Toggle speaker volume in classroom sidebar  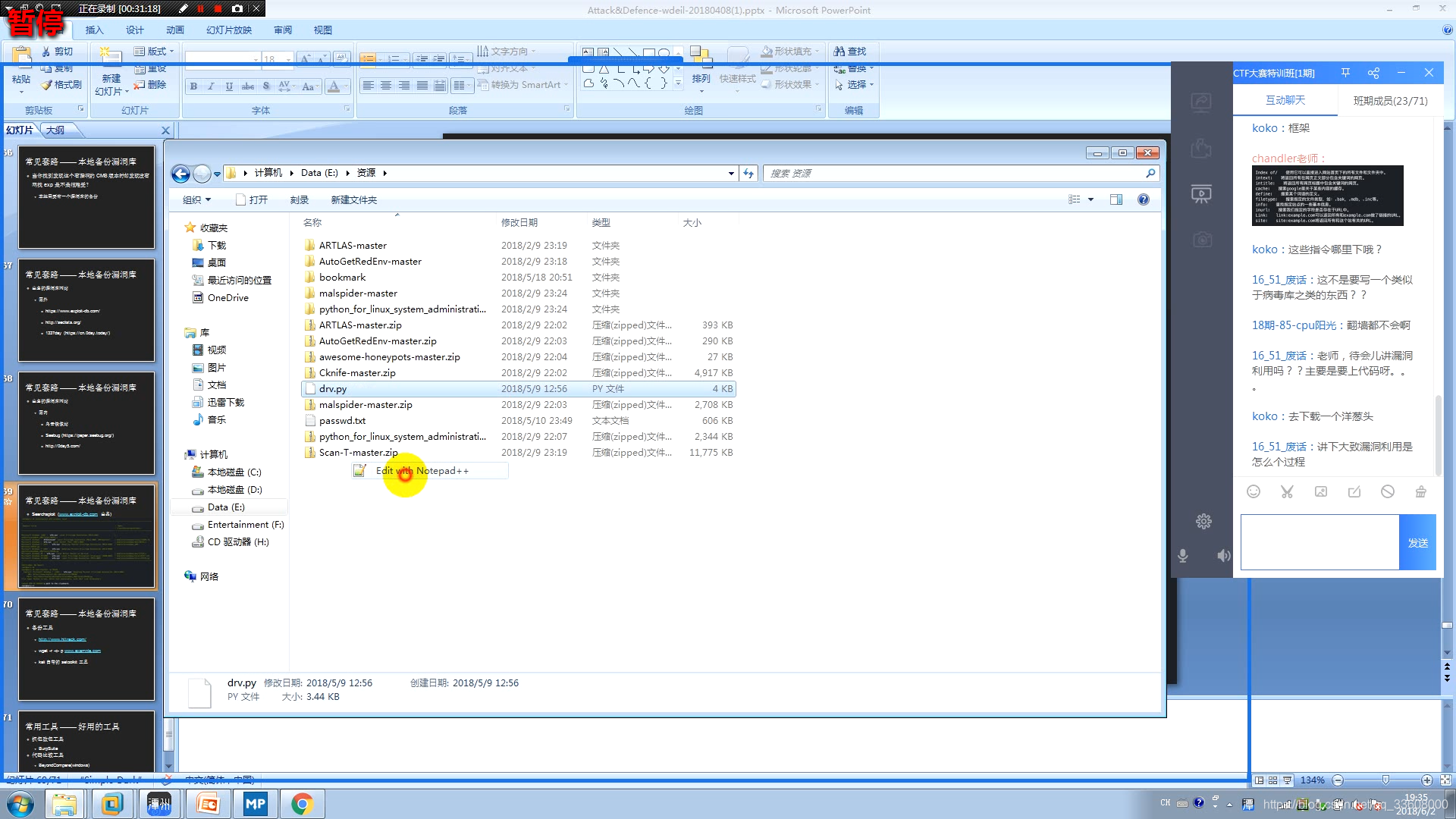point(1223,556)
